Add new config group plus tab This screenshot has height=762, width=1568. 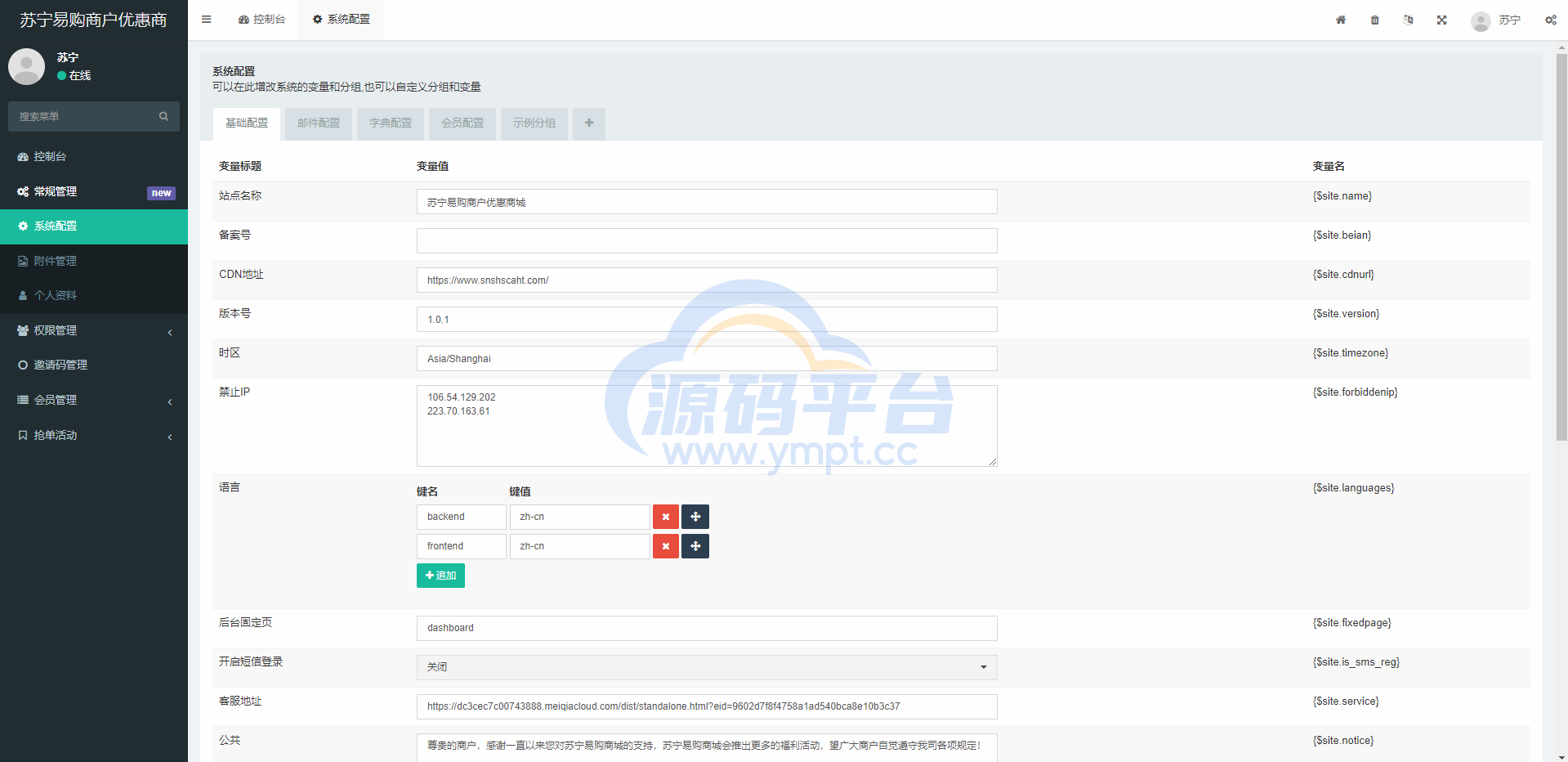(589, 123)
